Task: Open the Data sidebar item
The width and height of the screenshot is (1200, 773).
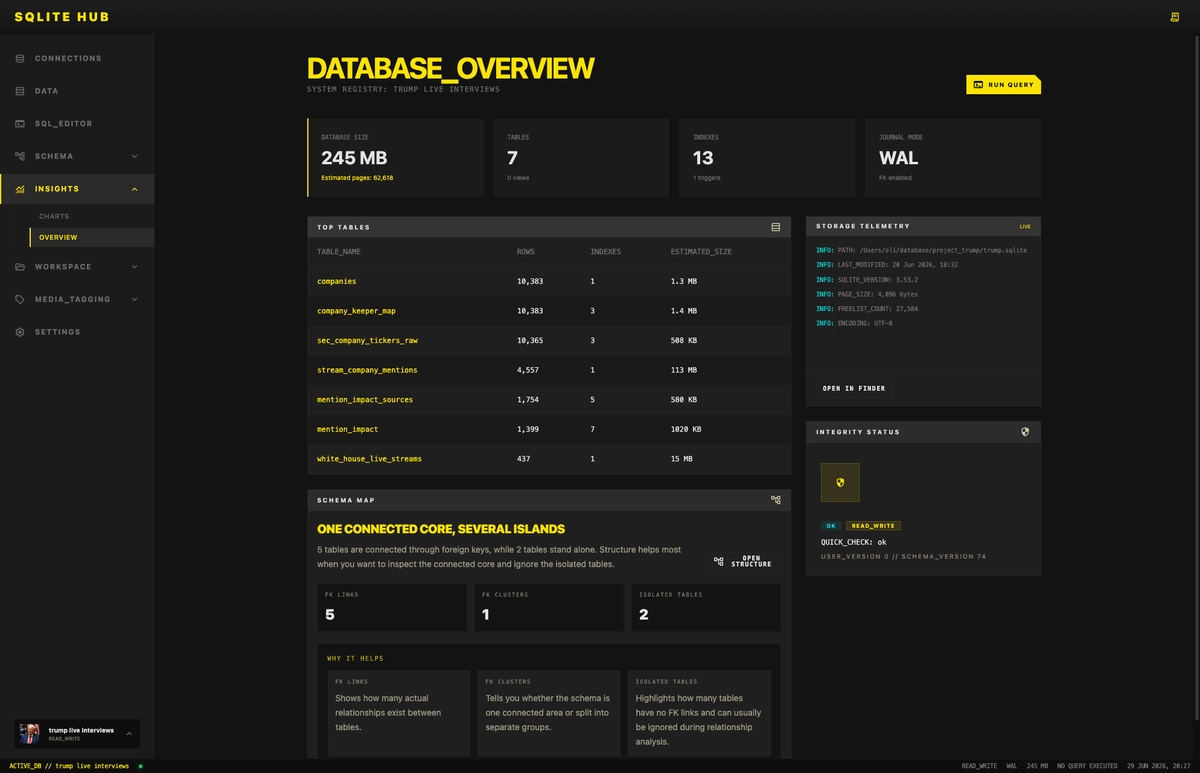Action: pos(77,91)
